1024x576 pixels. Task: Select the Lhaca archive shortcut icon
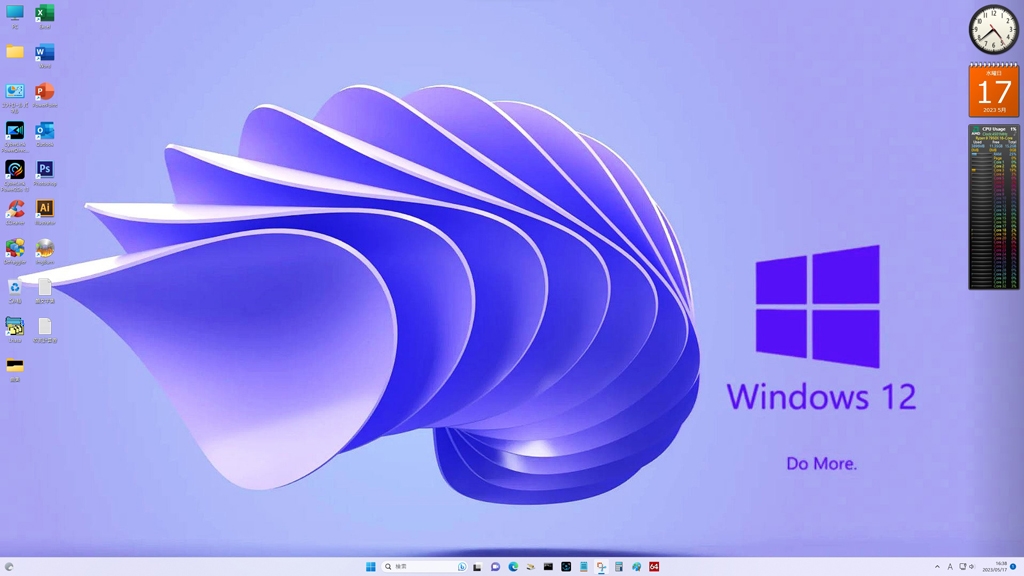[14, 330]
